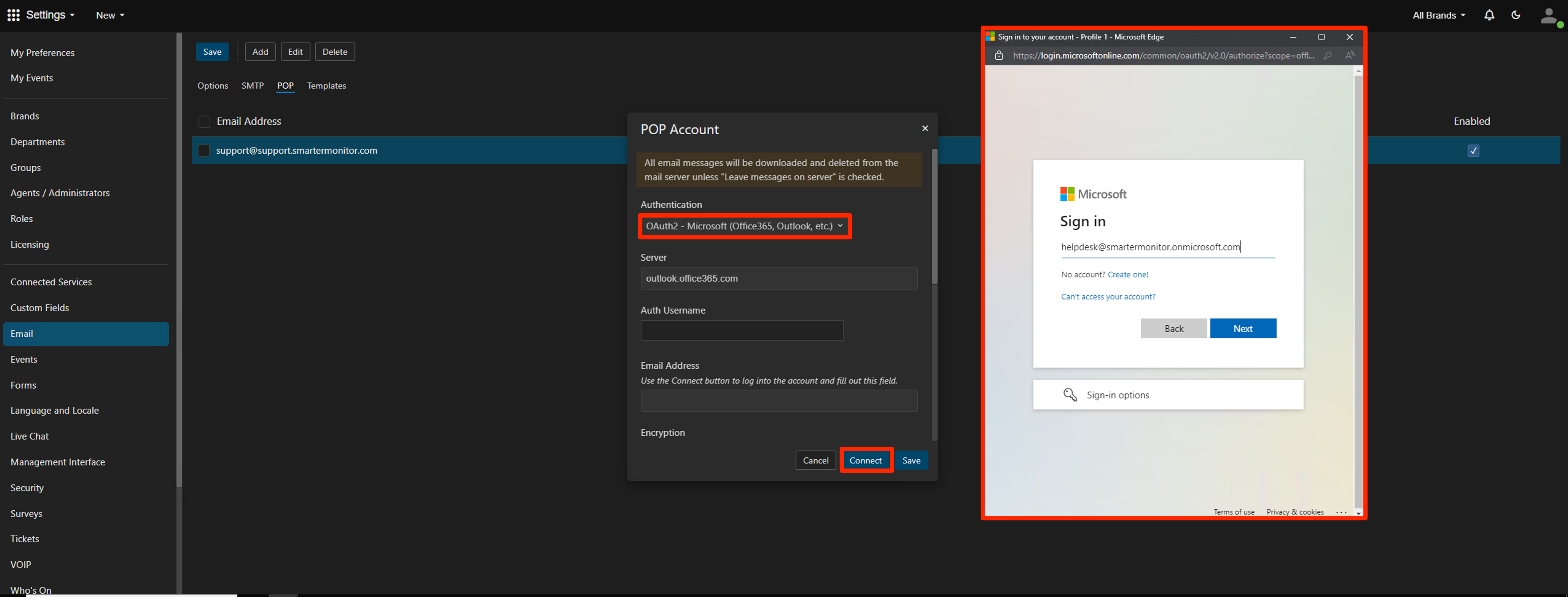This screenshot has width=1568, height=597.
Task: Maximize the Microsoft Edge sign-in window
Action: [x=1321, y=37]
